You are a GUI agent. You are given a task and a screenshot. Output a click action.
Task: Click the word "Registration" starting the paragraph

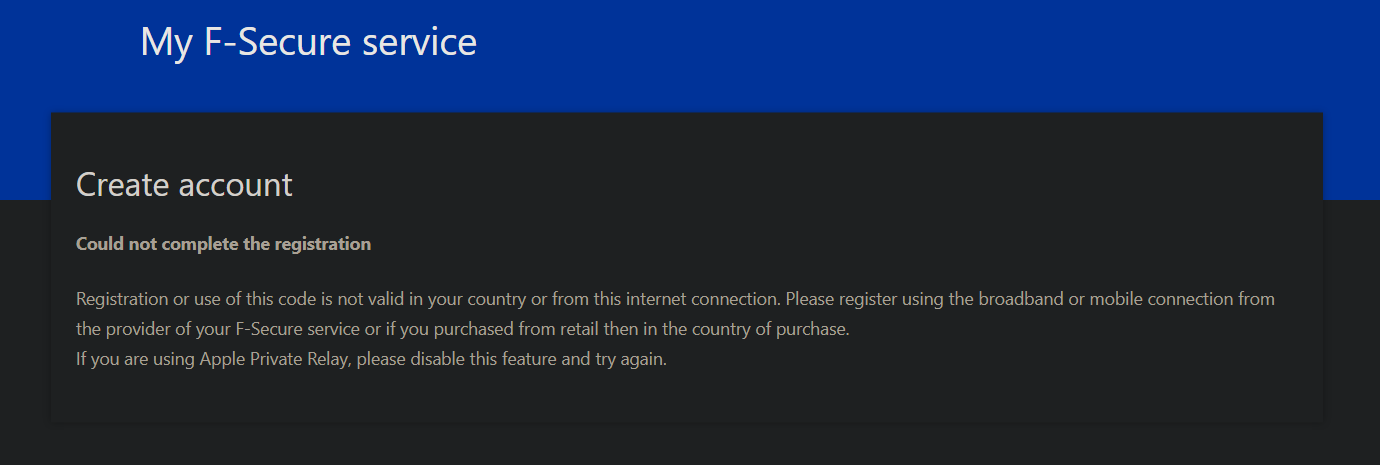(x=122, y=299)
